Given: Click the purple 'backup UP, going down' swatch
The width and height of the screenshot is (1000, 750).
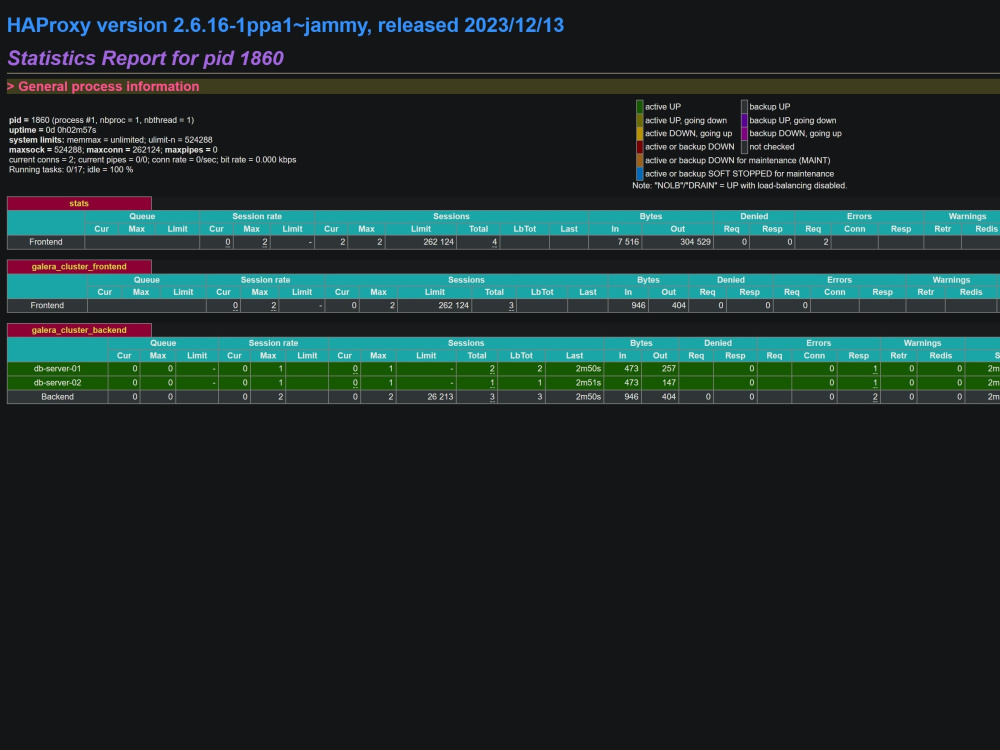Looking at the screenshot, I should click(x=744, y=120).
